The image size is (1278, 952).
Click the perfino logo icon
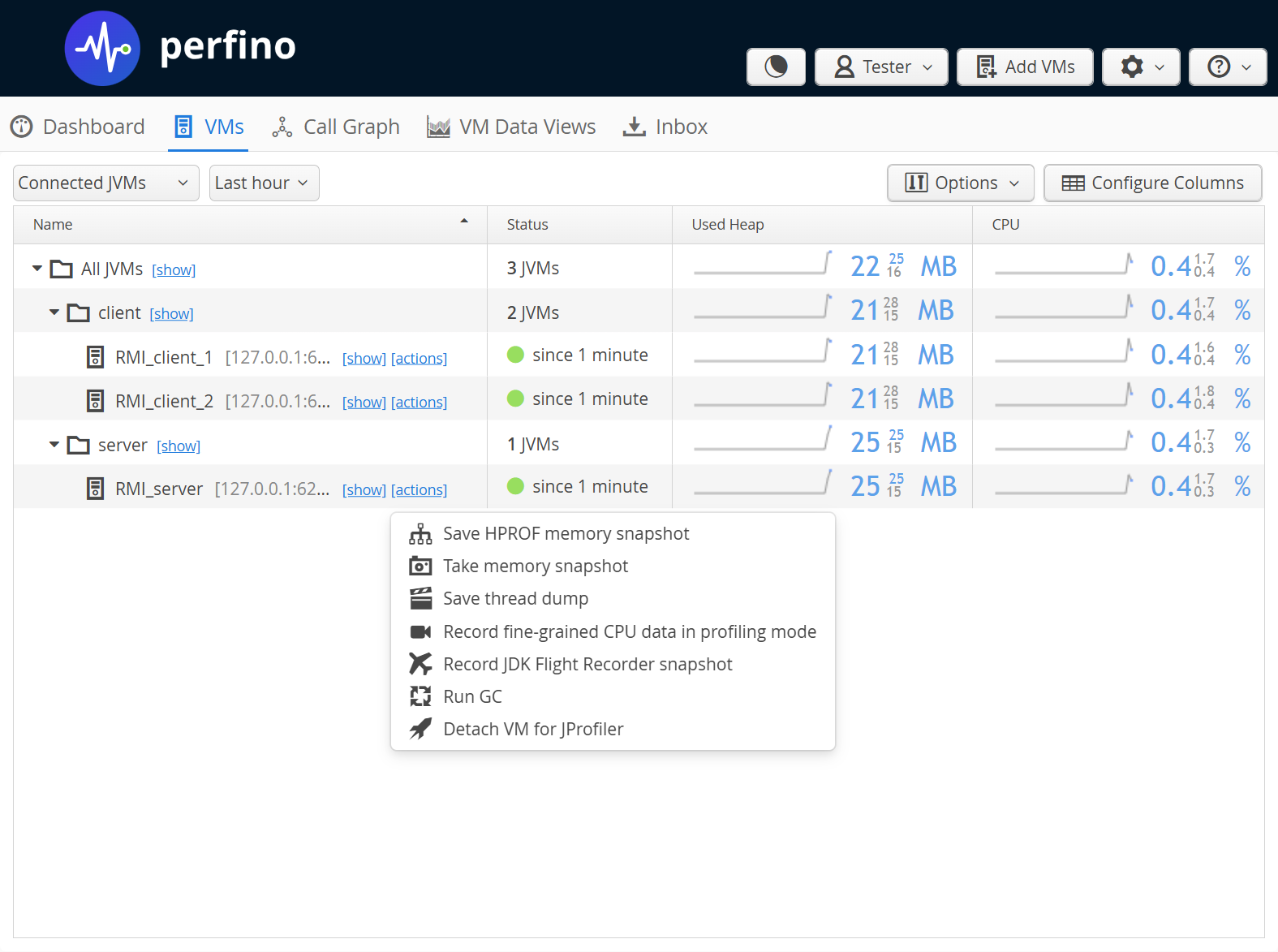102,49
